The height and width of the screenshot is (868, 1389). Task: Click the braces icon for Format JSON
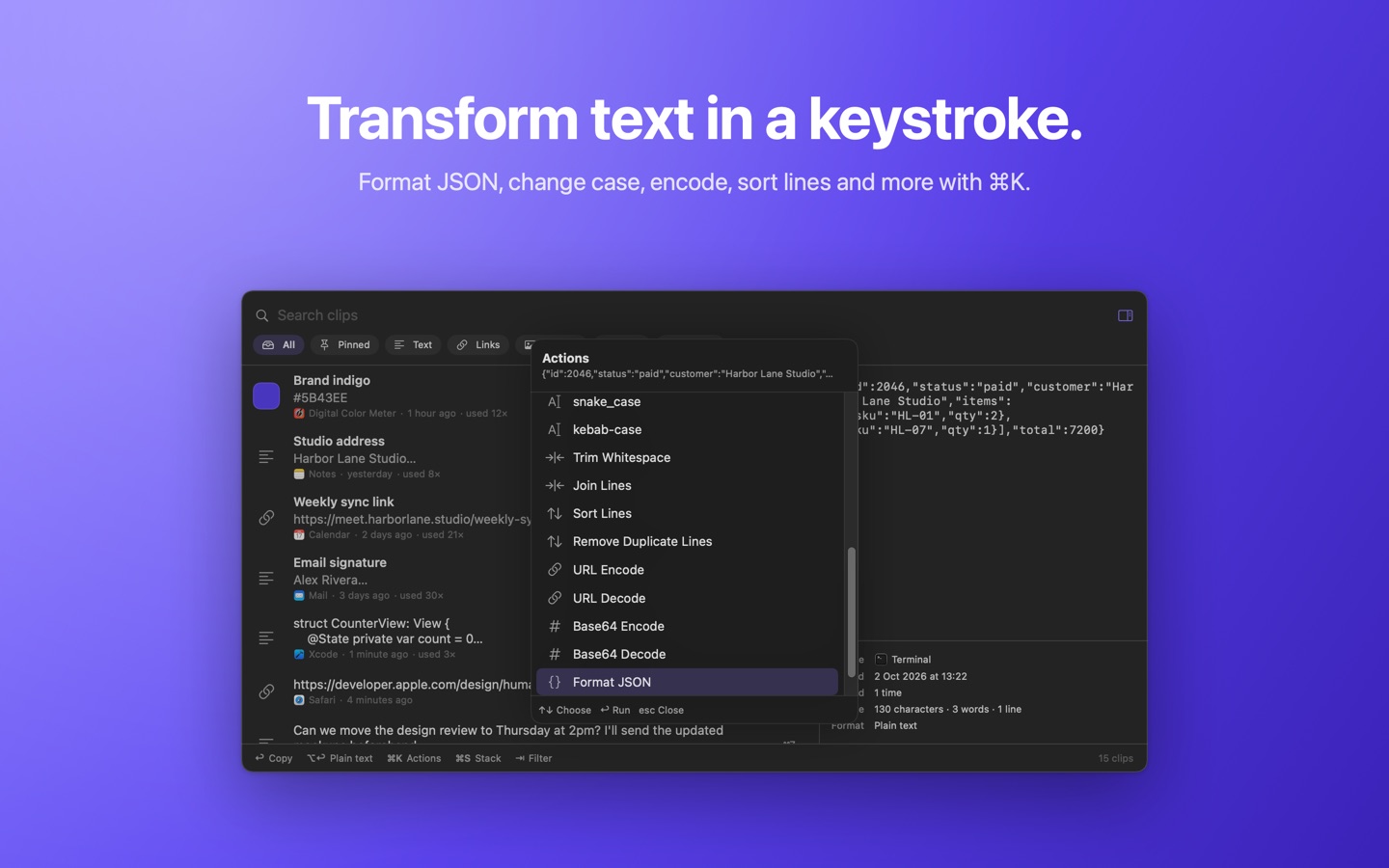coord(555,682)
